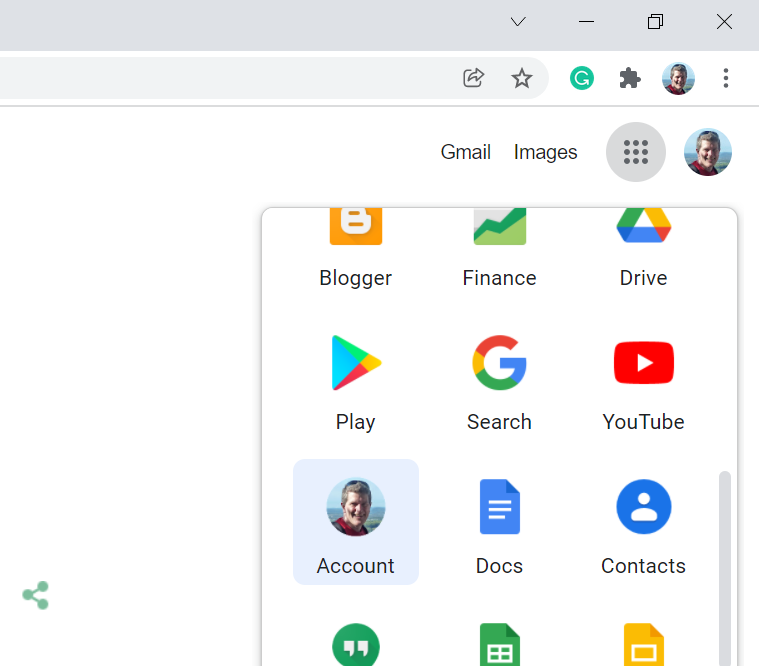Open Finance from the apps panel

tap(500, 250)
